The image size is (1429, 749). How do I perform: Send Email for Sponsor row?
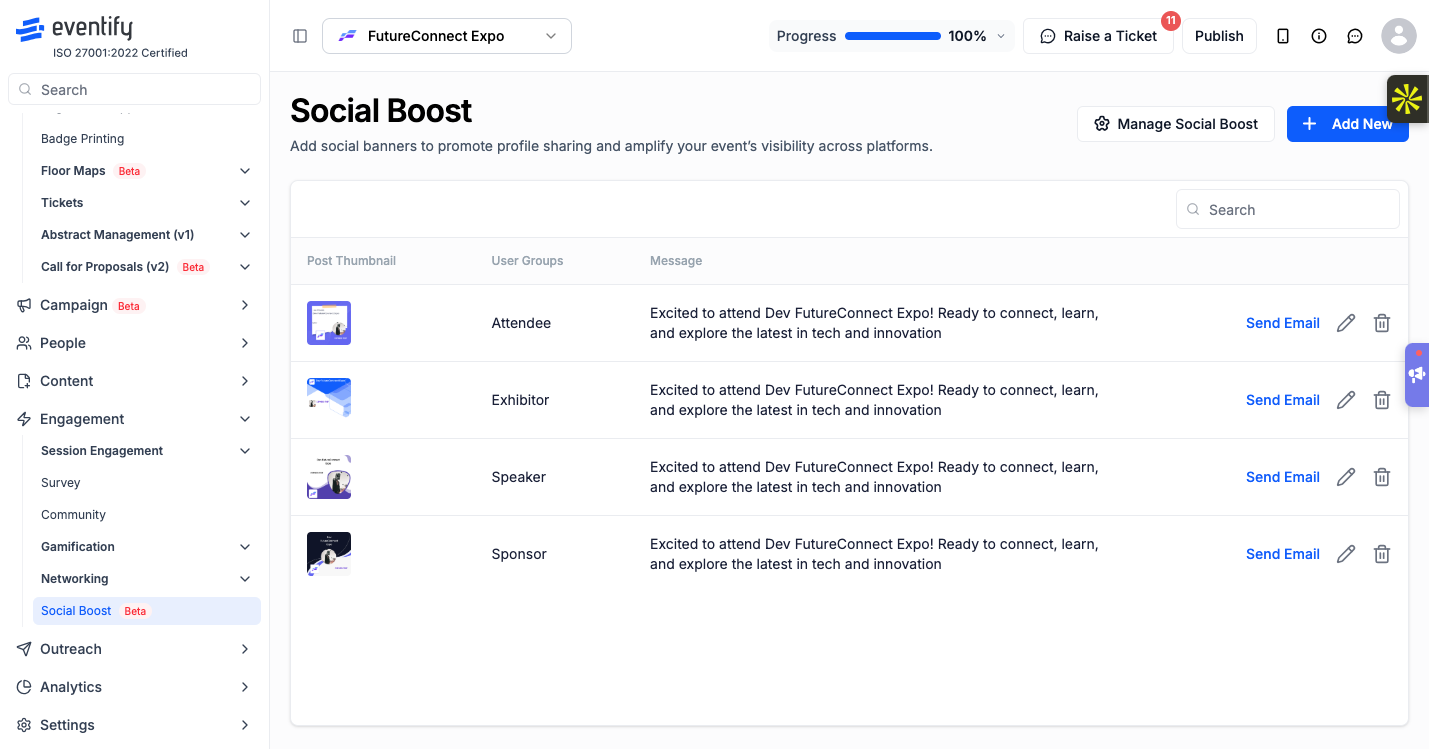click(x=1283, y=554)
